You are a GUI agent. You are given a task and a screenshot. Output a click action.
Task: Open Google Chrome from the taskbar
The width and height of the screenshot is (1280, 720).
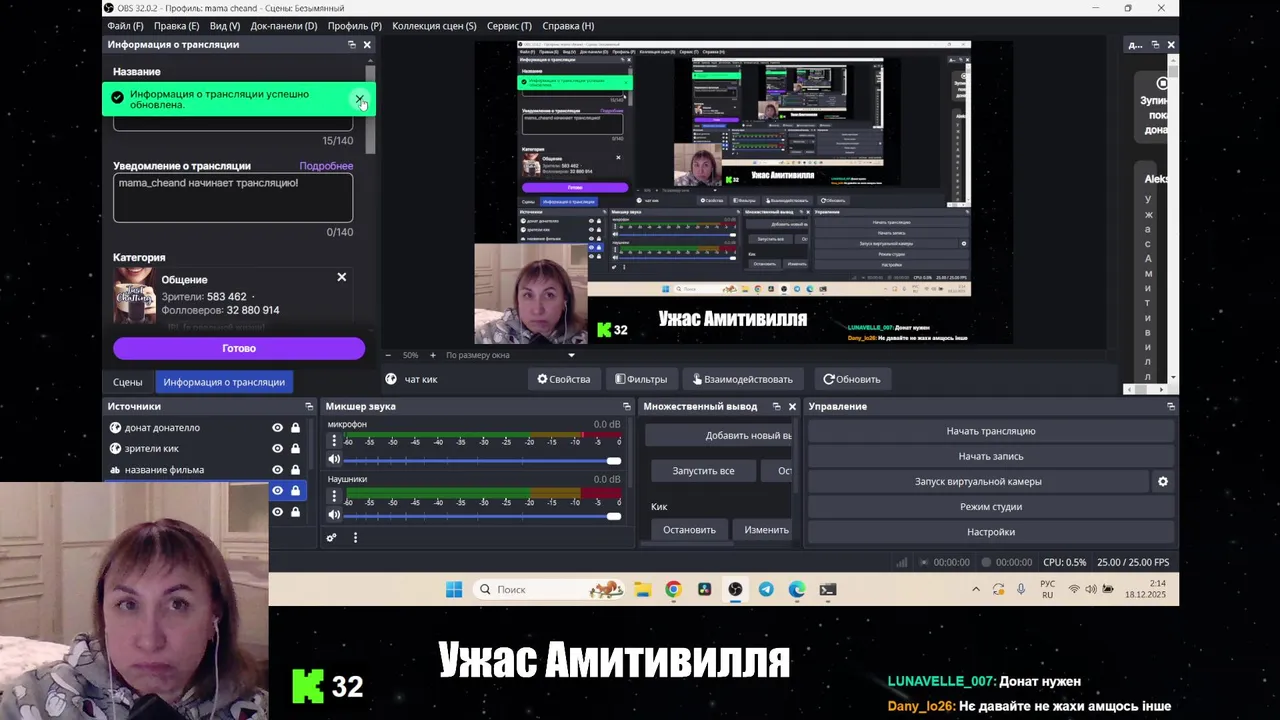pyautogui.click(x=673, y=589)
